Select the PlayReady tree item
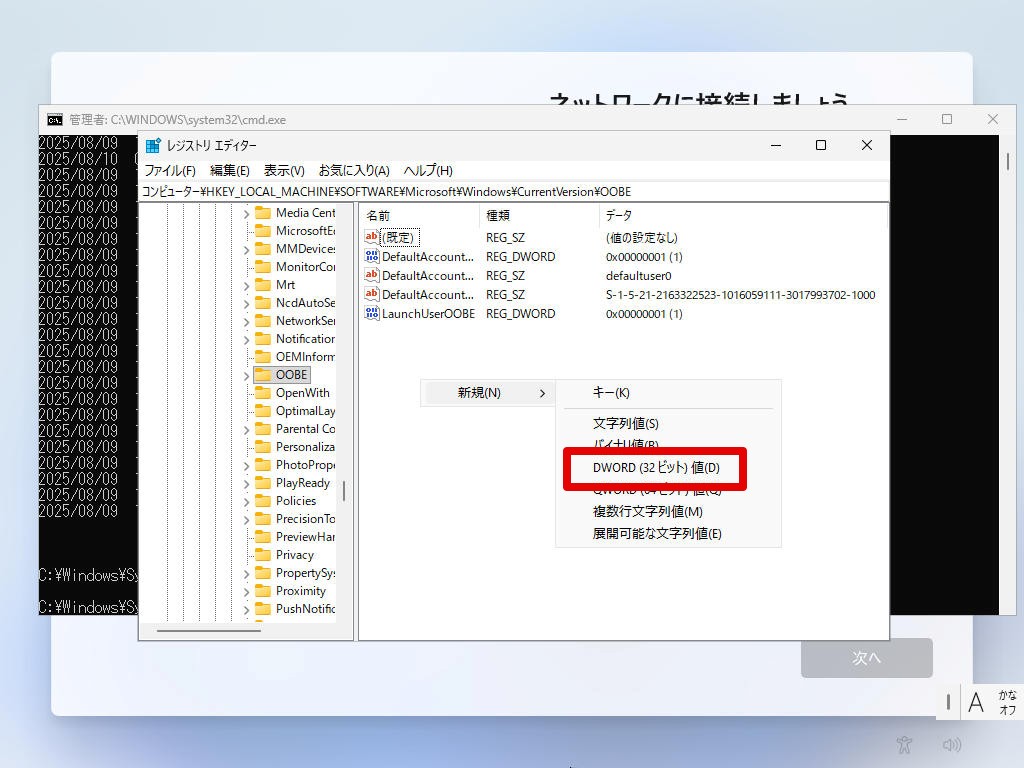The height and width of the screenshot is (768, 1024). (302, 483)
